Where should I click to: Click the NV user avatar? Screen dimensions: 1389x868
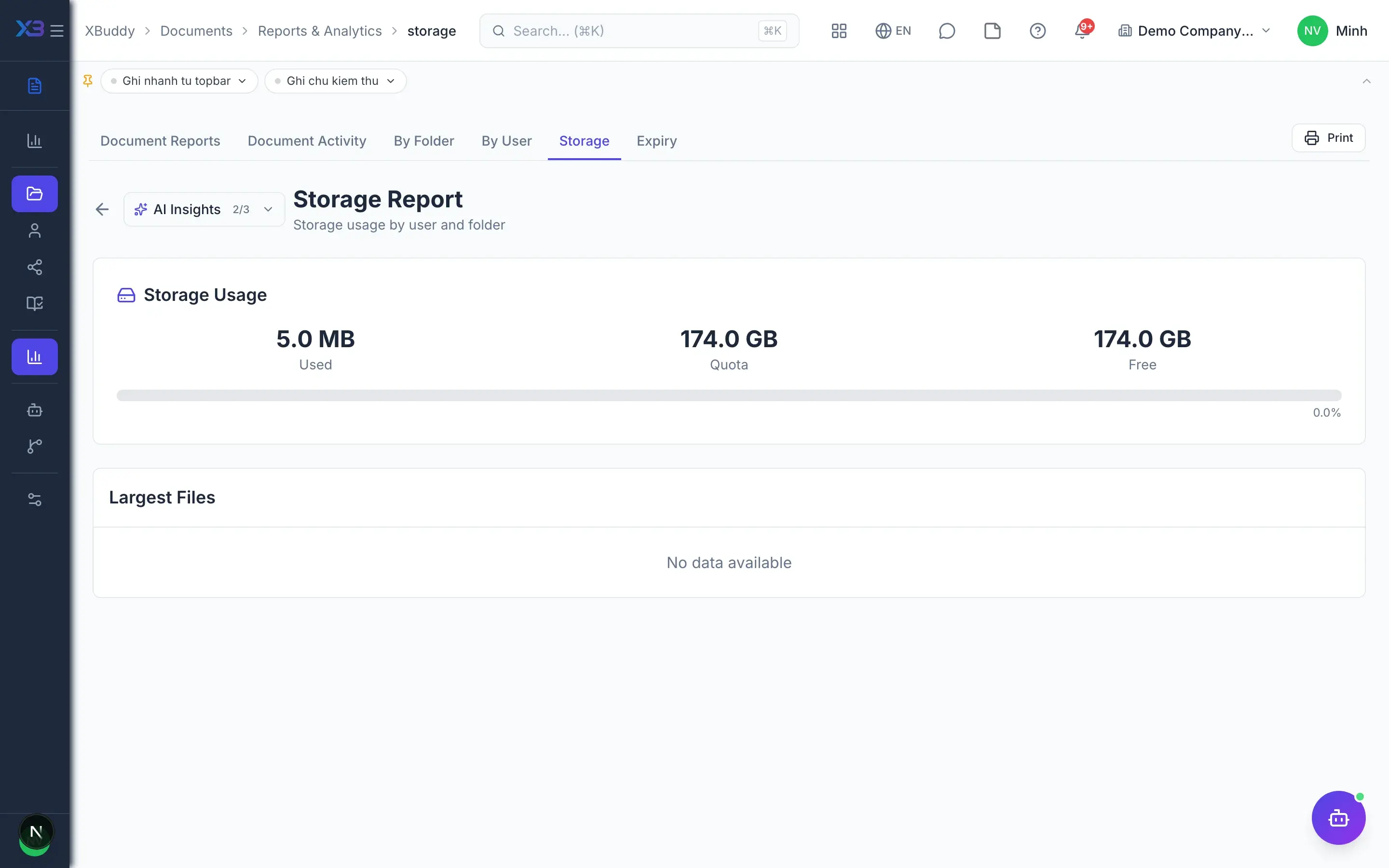click(1312, 31)
